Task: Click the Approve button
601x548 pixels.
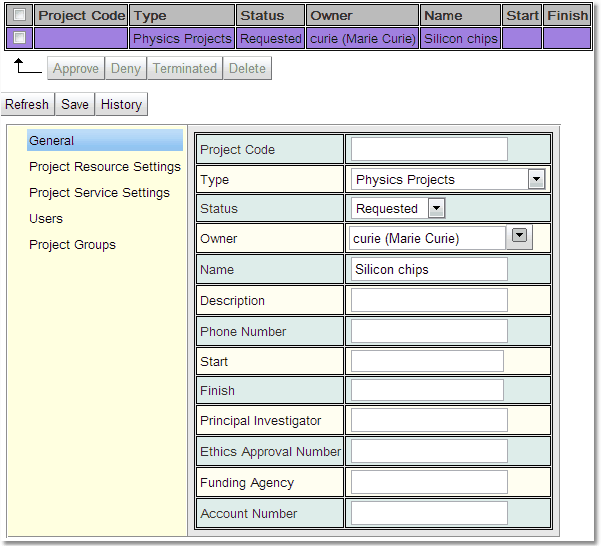Action: click(x=76, y=68)
